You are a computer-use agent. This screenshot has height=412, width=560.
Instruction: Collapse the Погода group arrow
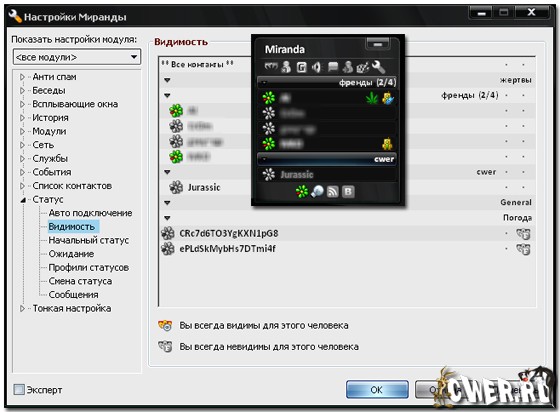click(167, 218)
